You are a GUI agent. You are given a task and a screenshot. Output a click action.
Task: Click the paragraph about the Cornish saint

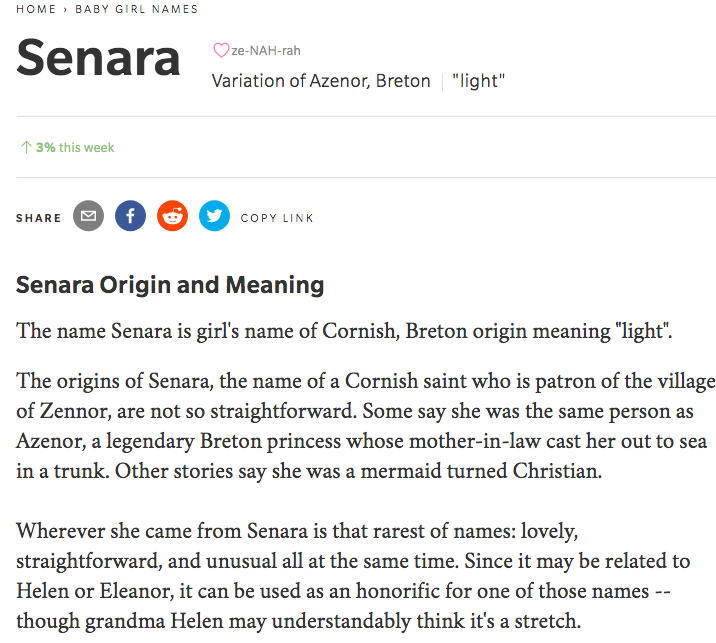(358, 425)
